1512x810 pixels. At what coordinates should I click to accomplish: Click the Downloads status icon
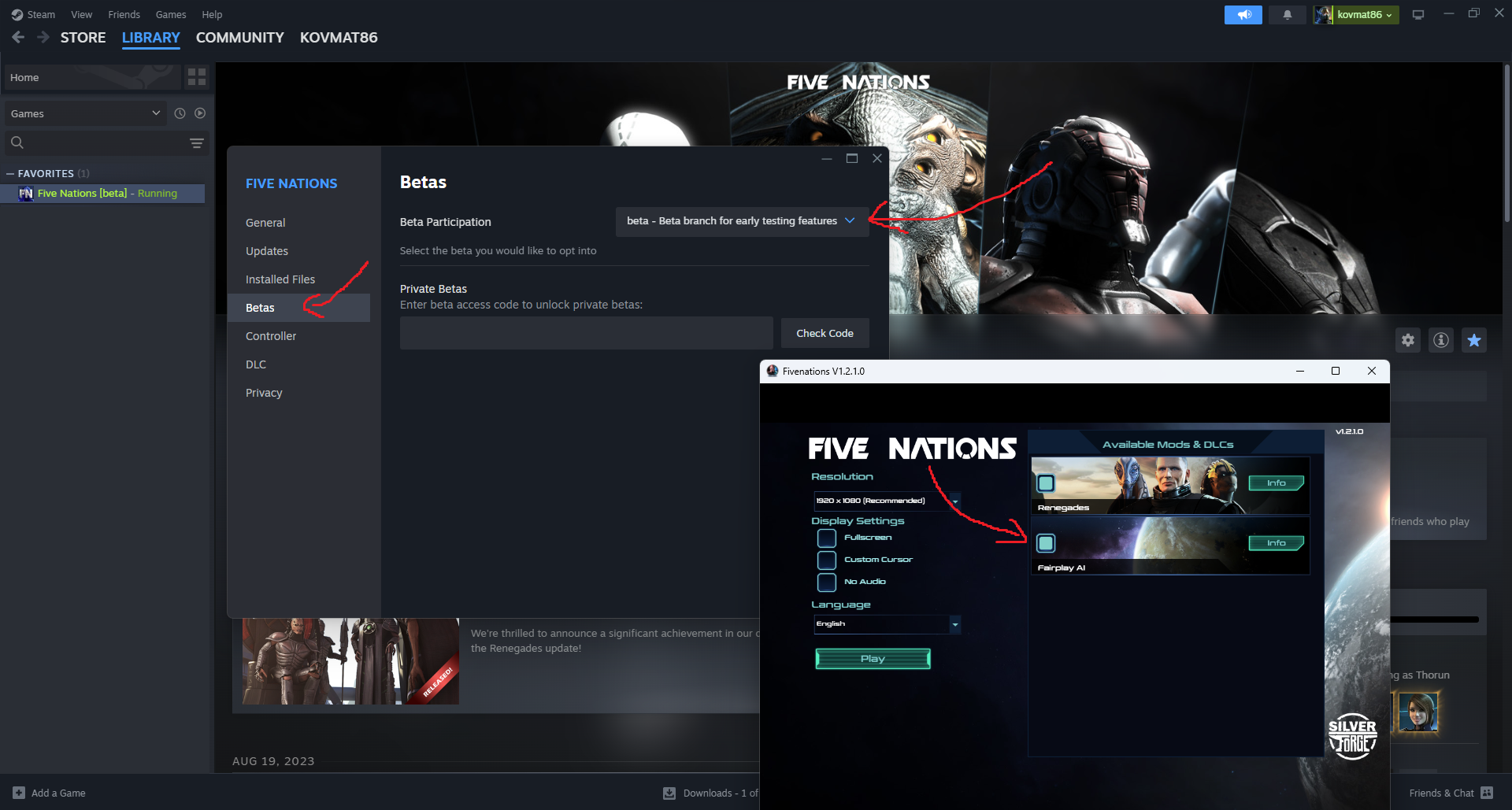tap(669, 793)
